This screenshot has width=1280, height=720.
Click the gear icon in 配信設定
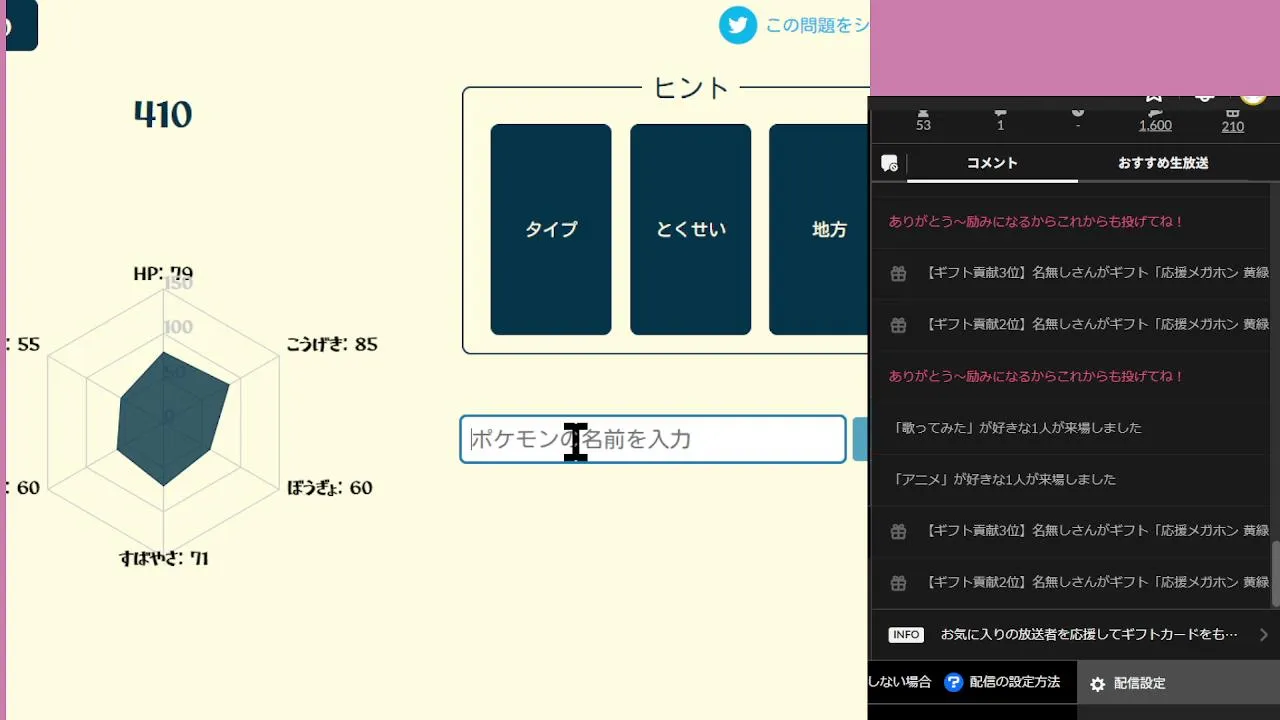point(1097,684)
